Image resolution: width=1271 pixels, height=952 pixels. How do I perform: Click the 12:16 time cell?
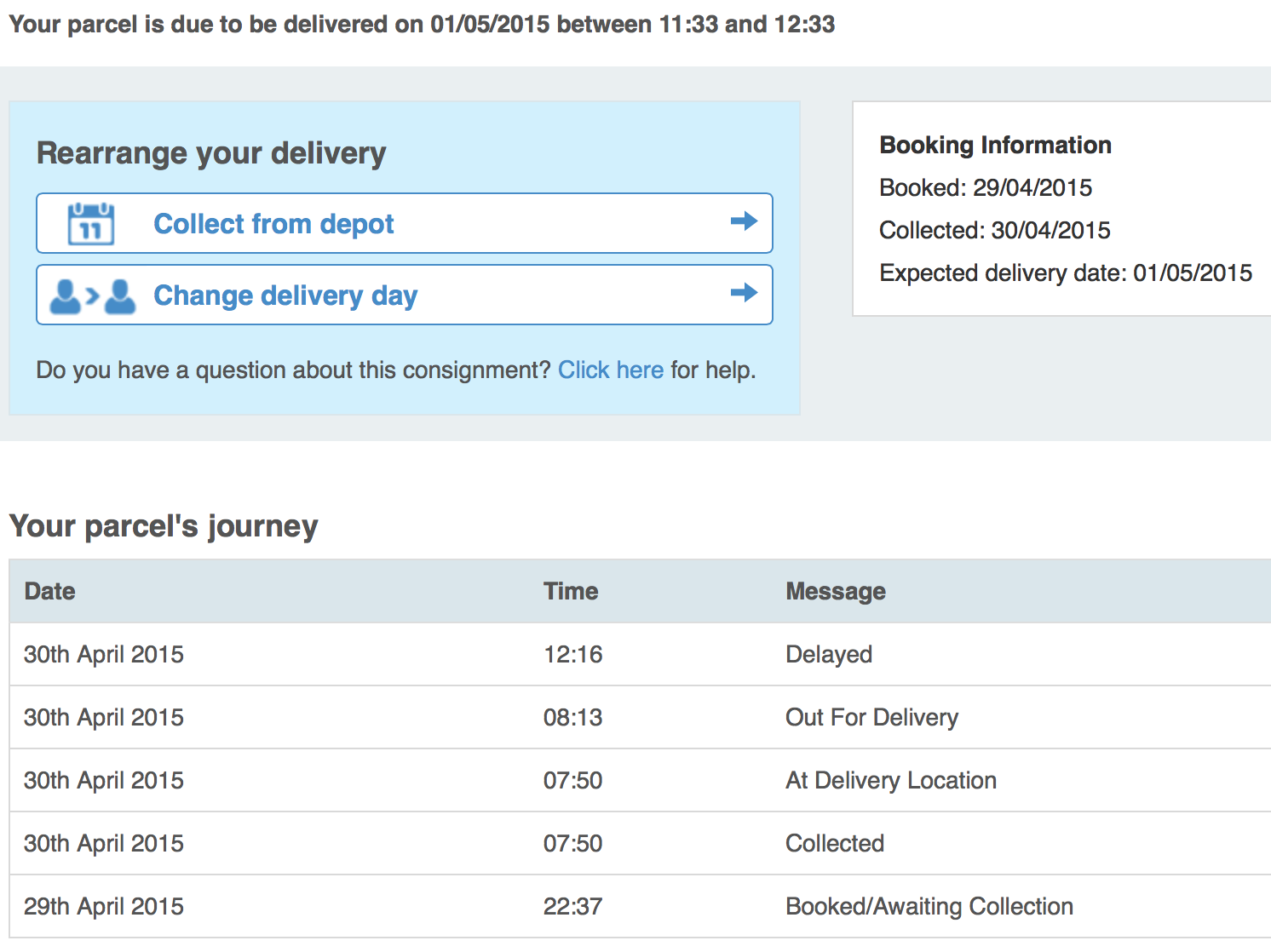tap(573, 654)
